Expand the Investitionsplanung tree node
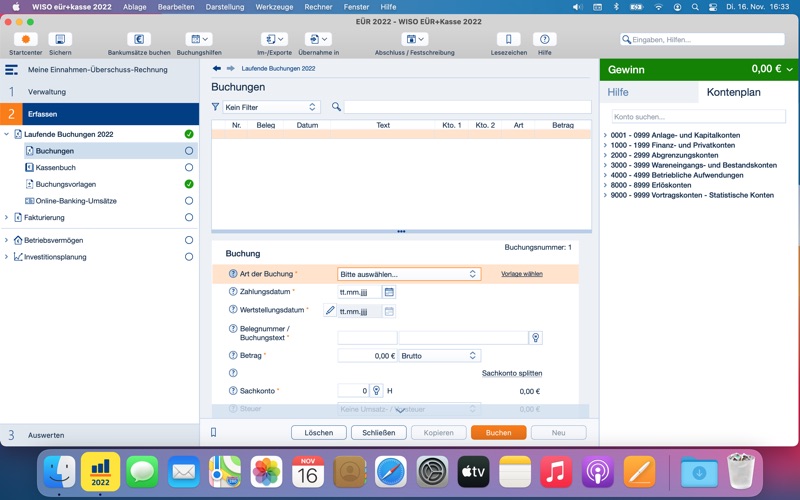Screen dimensions: 800x500 7,257
